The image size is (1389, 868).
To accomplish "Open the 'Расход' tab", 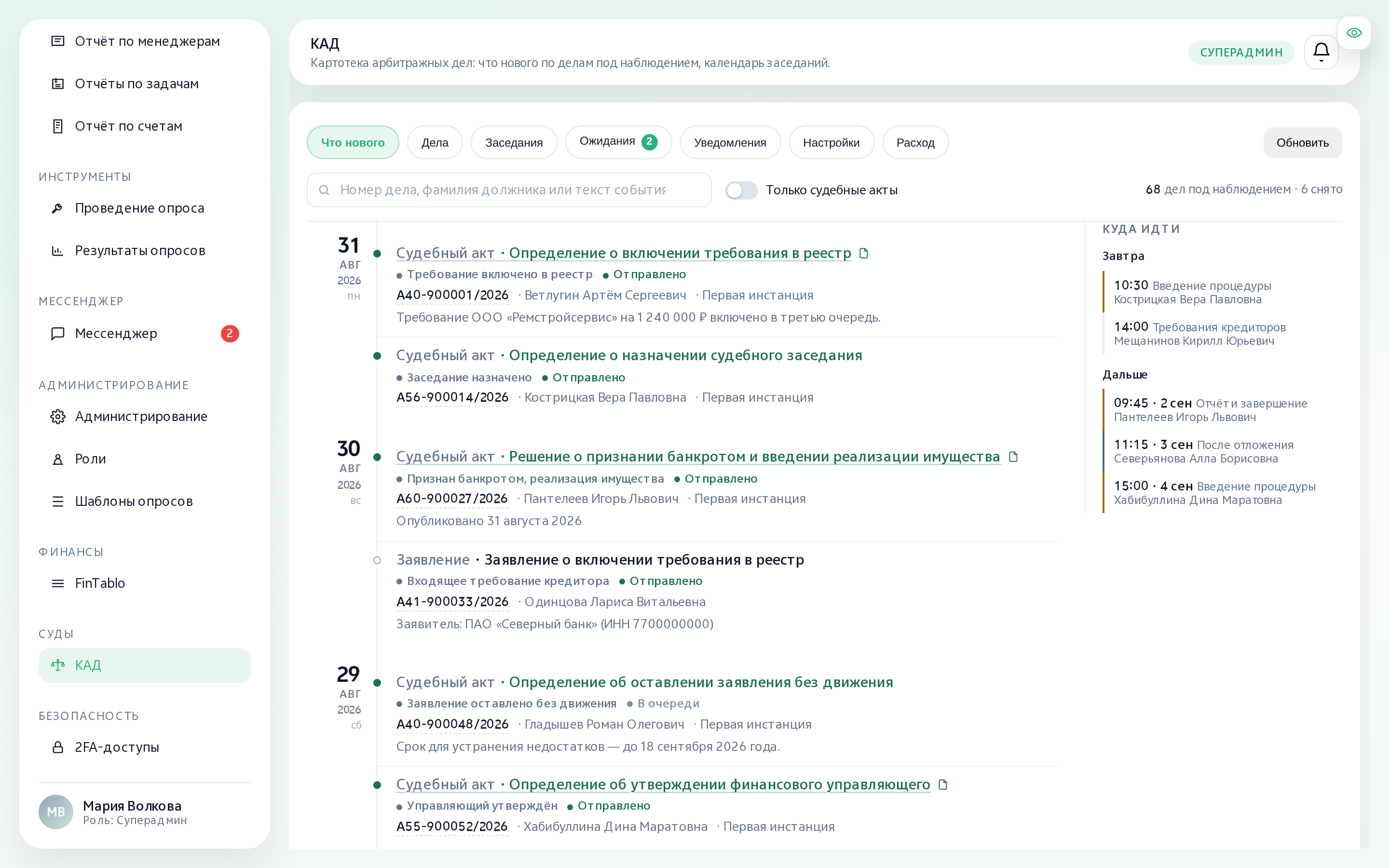I will [915, 142].
